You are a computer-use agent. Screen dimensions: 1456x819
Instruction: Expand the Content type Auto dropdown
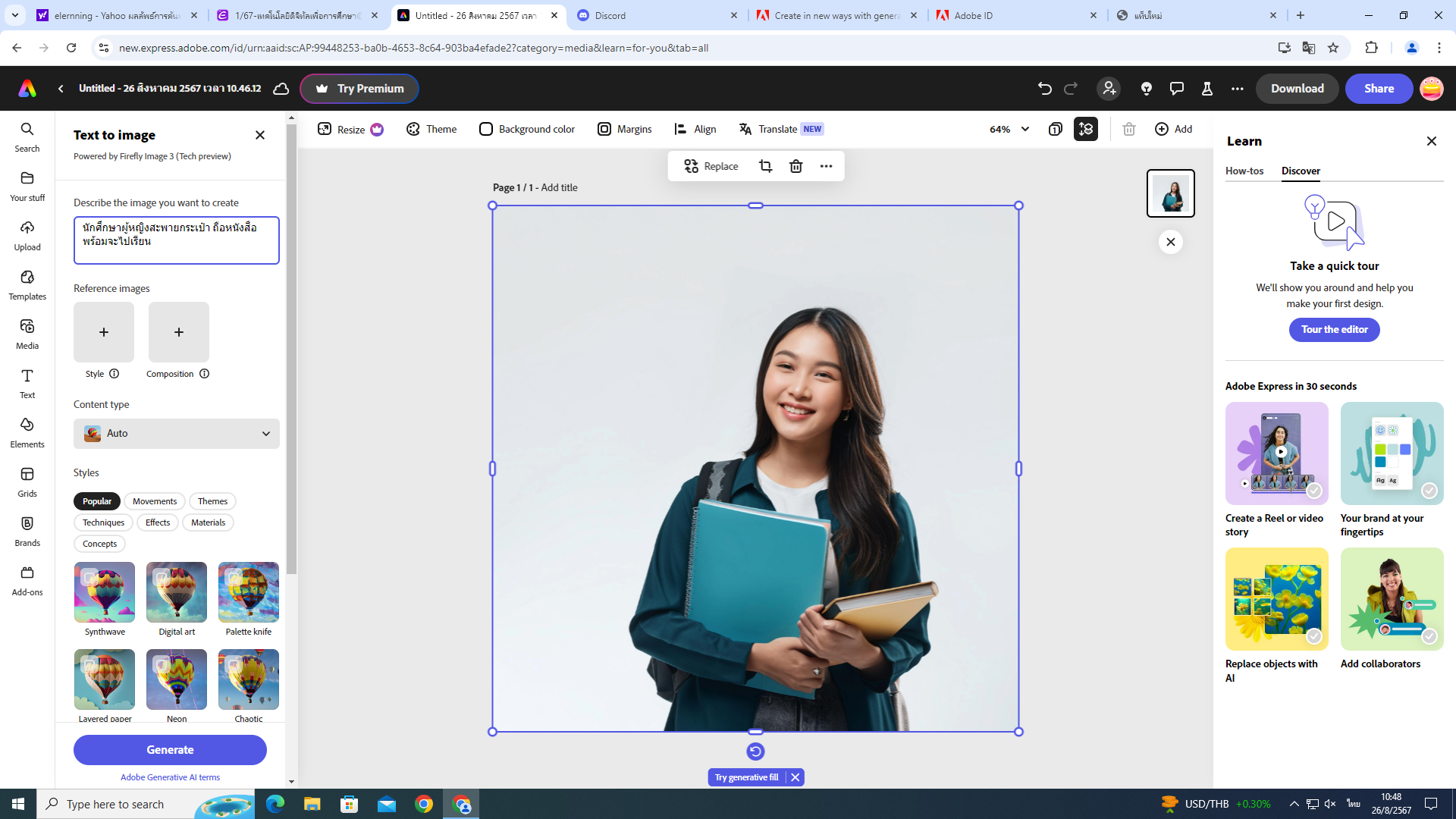[x=176, y=434]
